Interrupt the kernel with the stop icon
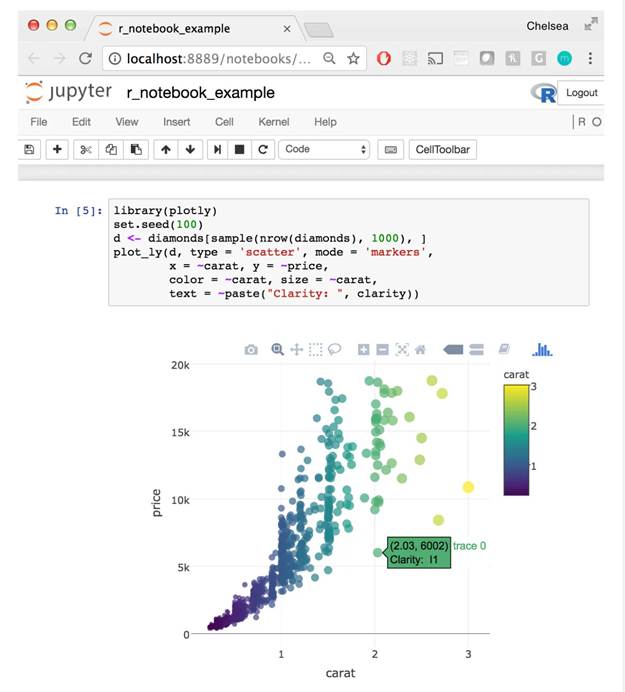 240,149
